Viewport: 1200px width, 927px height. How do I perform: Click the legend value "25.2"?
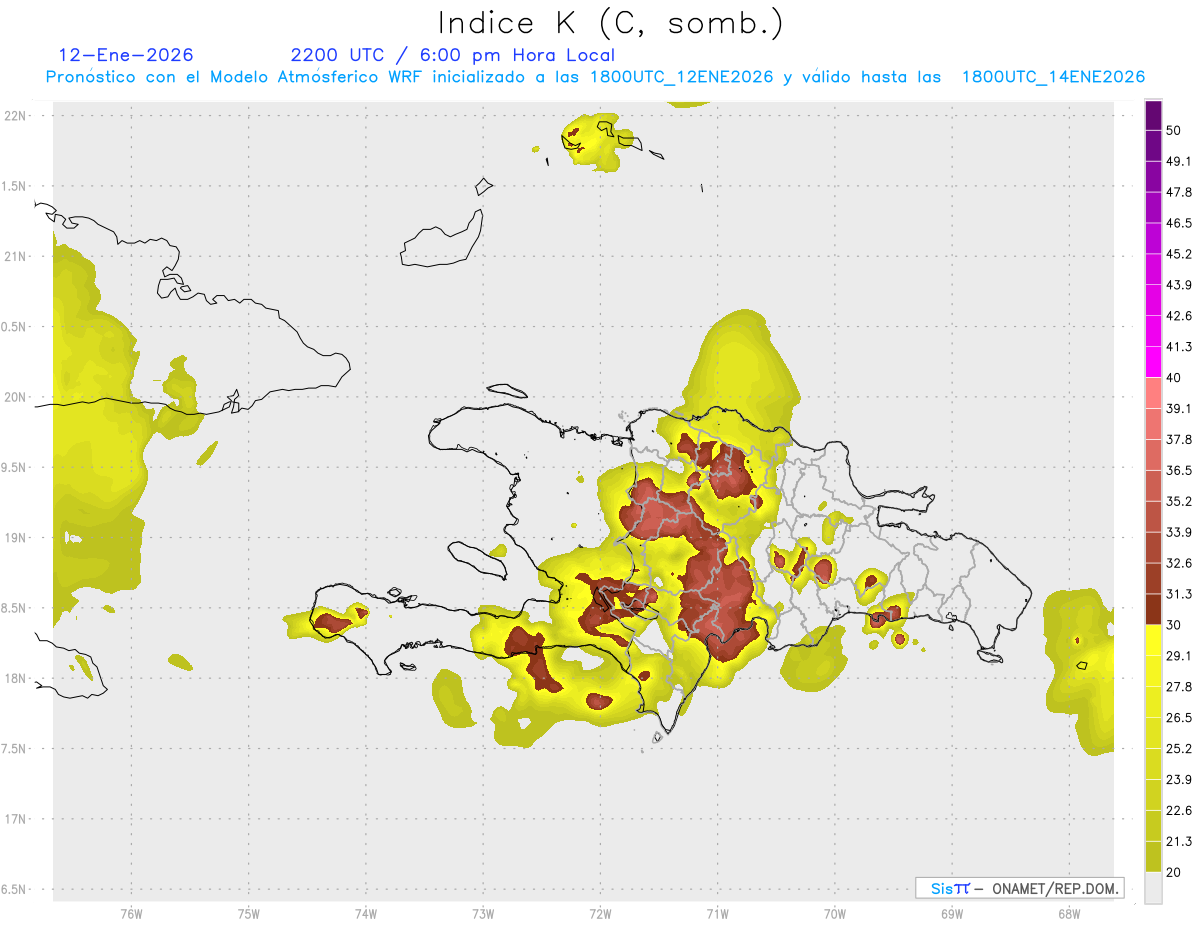(1179, 748)
